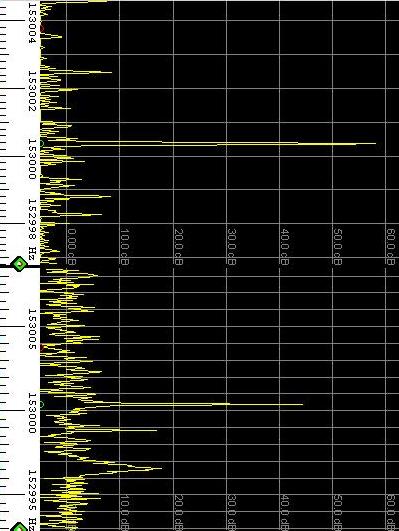399x531 pixels.
Task: Click the green diamond marker beside 152998 Hz
Action: click(19, 264)
